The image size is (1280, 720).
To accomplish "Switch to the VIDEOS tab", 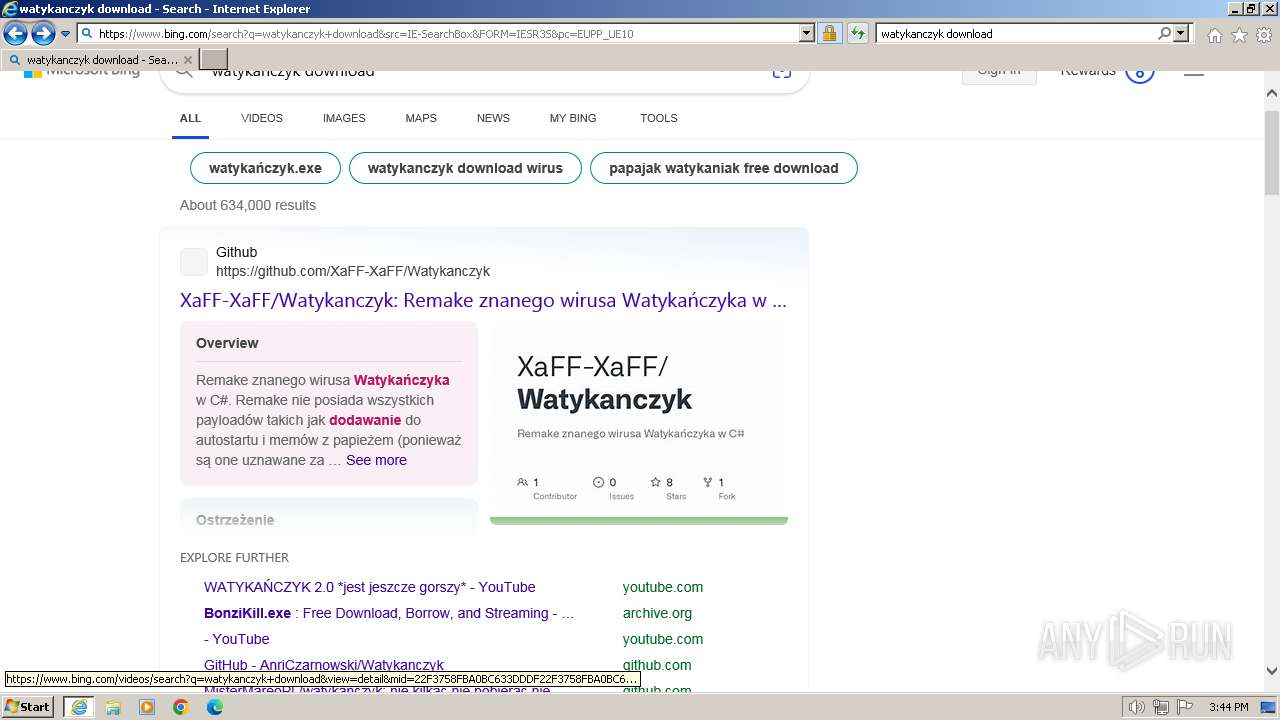I will click(x=262, y=118).
